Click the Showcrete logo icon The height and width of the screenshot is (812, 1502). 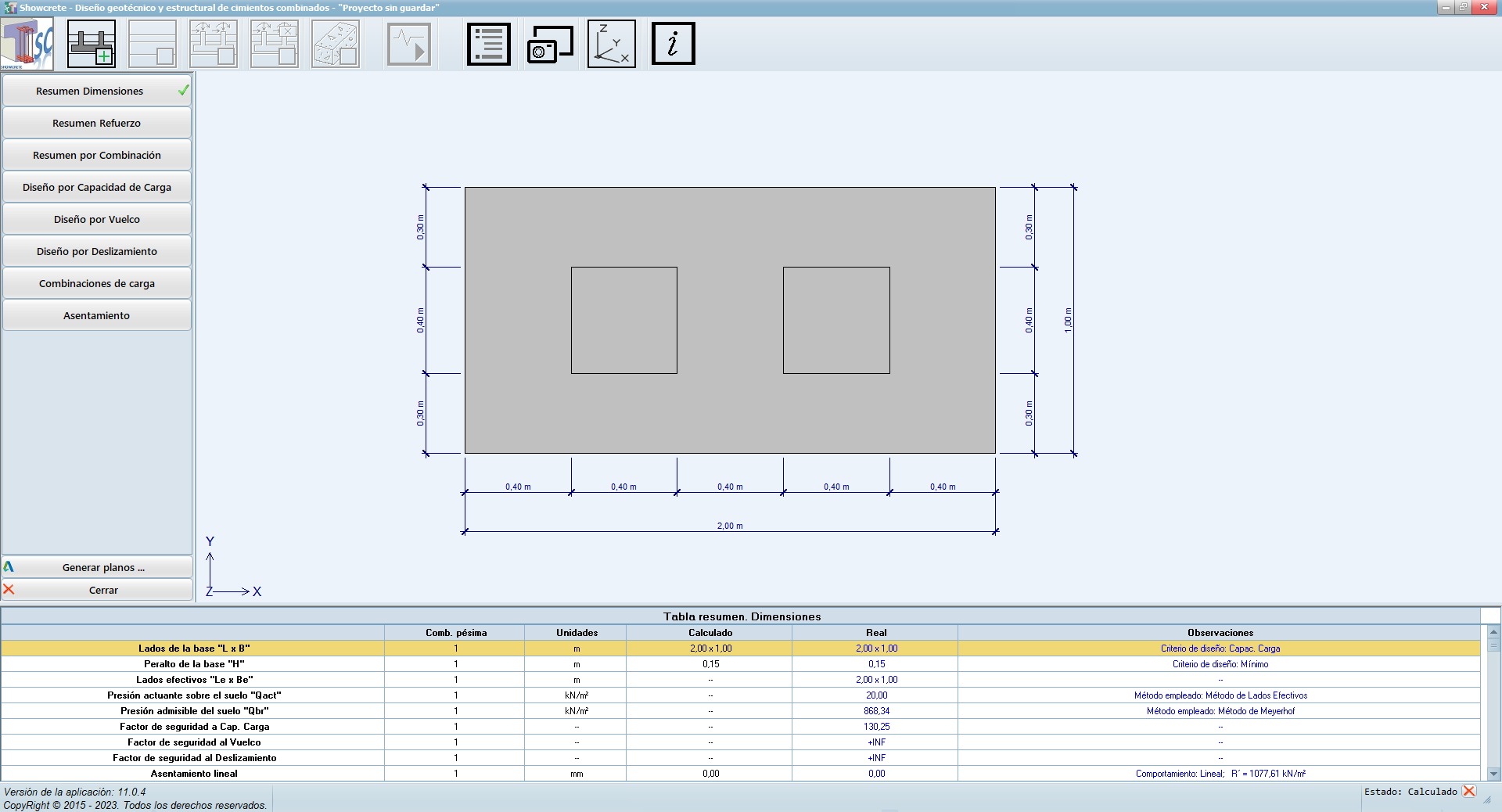27,44
